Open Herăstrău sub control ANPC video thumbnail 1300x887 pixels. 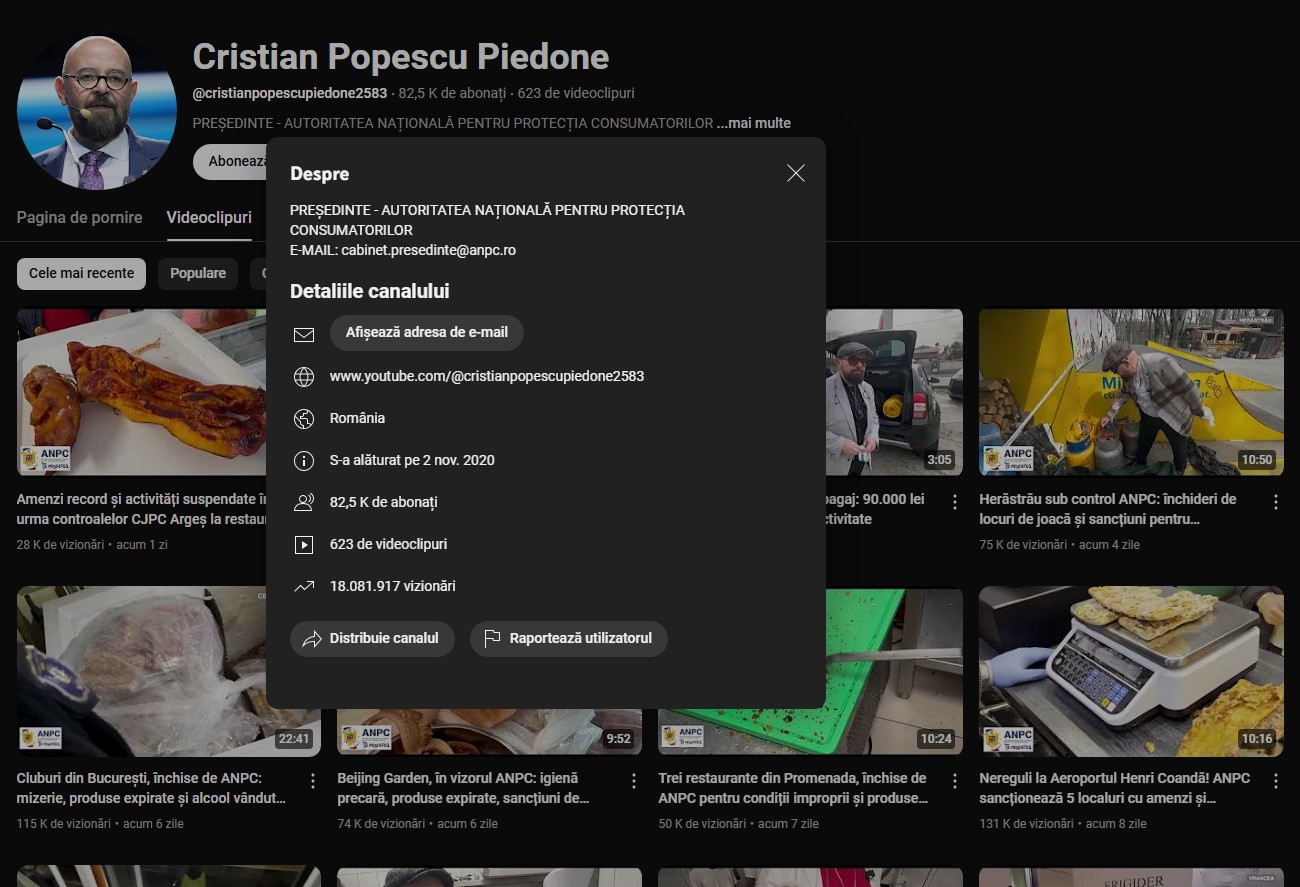click(1130, 391)
